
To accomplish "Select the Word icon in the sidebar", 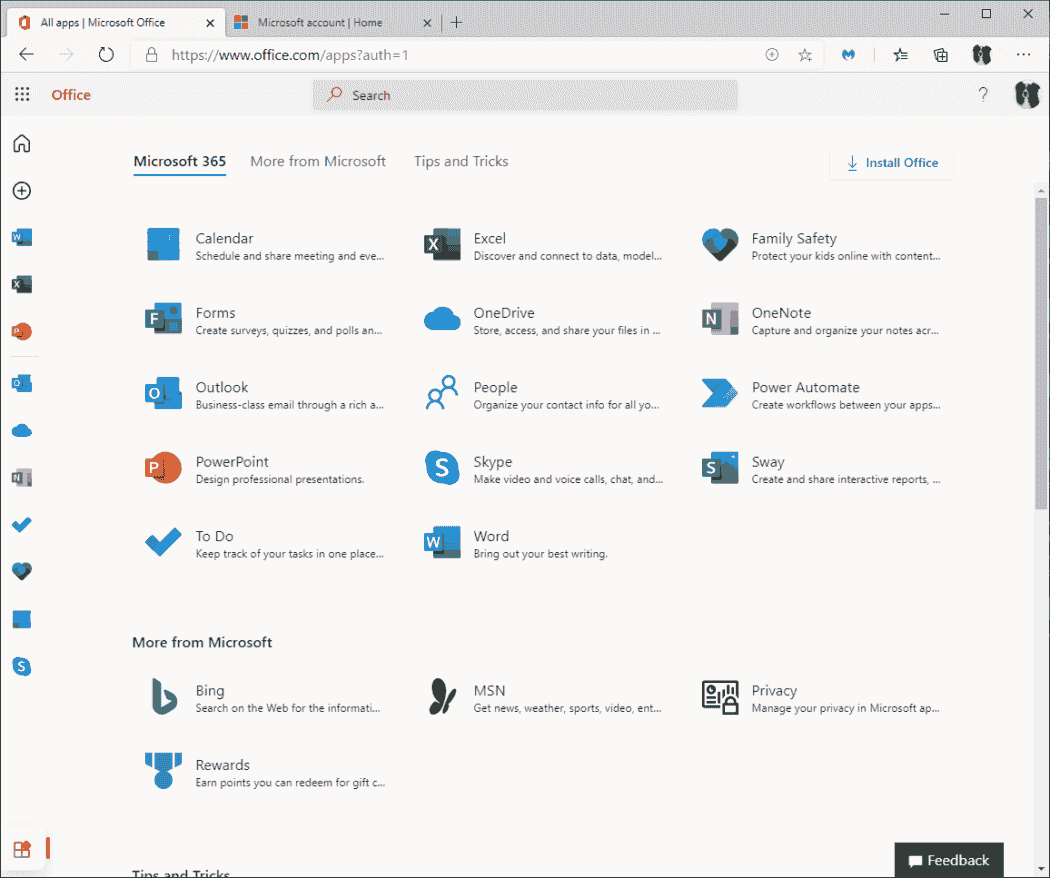I will coord(21,237).
